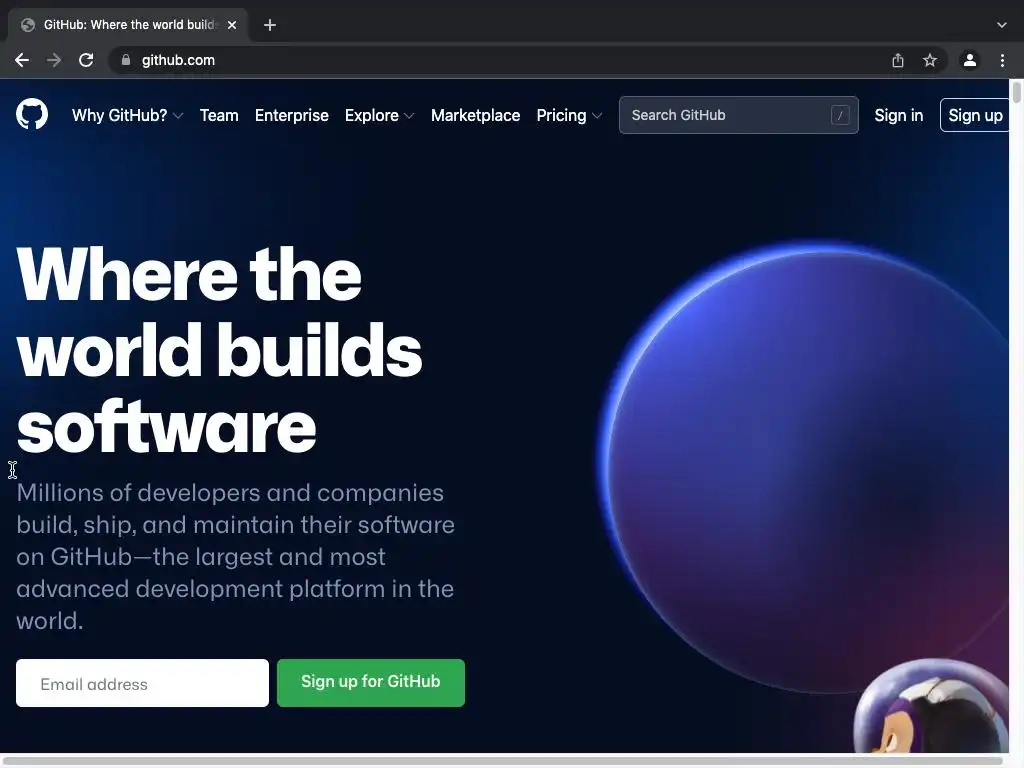Open a new tab with the plus icon
Image resolution: width=1024 pixels, height=768 pixels.
coord(270,25)
